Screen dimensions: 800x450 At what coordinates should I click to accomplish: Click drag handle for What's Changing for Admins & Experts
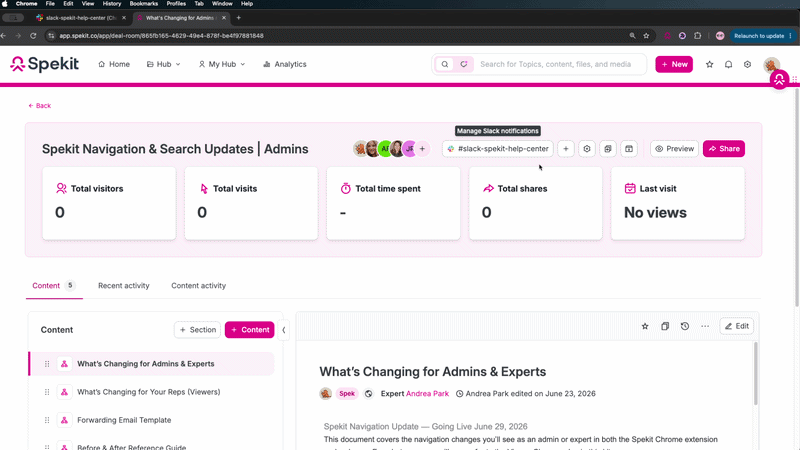pyautogui.click(x=47, y=364)
